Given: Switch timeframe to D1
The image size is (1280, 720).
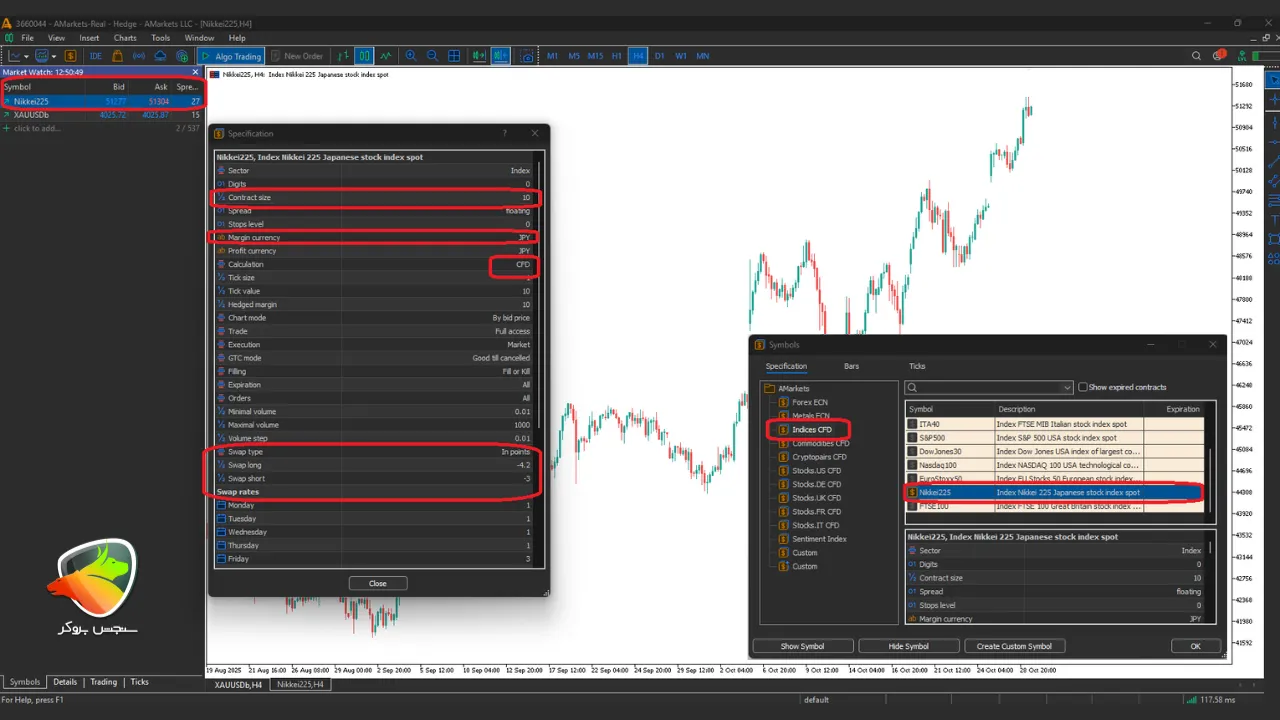Looking at the screenshot, I should tap(659, 56).
